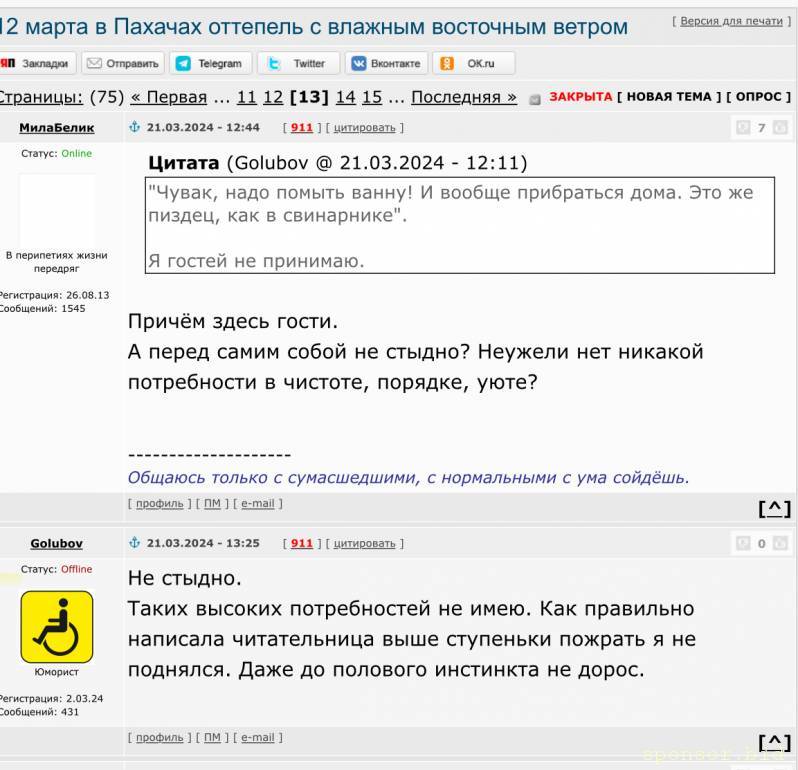This screenshot has height=770, width=798.
Task: Click Golubov's wheelchair avatar
Action: [x=57, y=627]
